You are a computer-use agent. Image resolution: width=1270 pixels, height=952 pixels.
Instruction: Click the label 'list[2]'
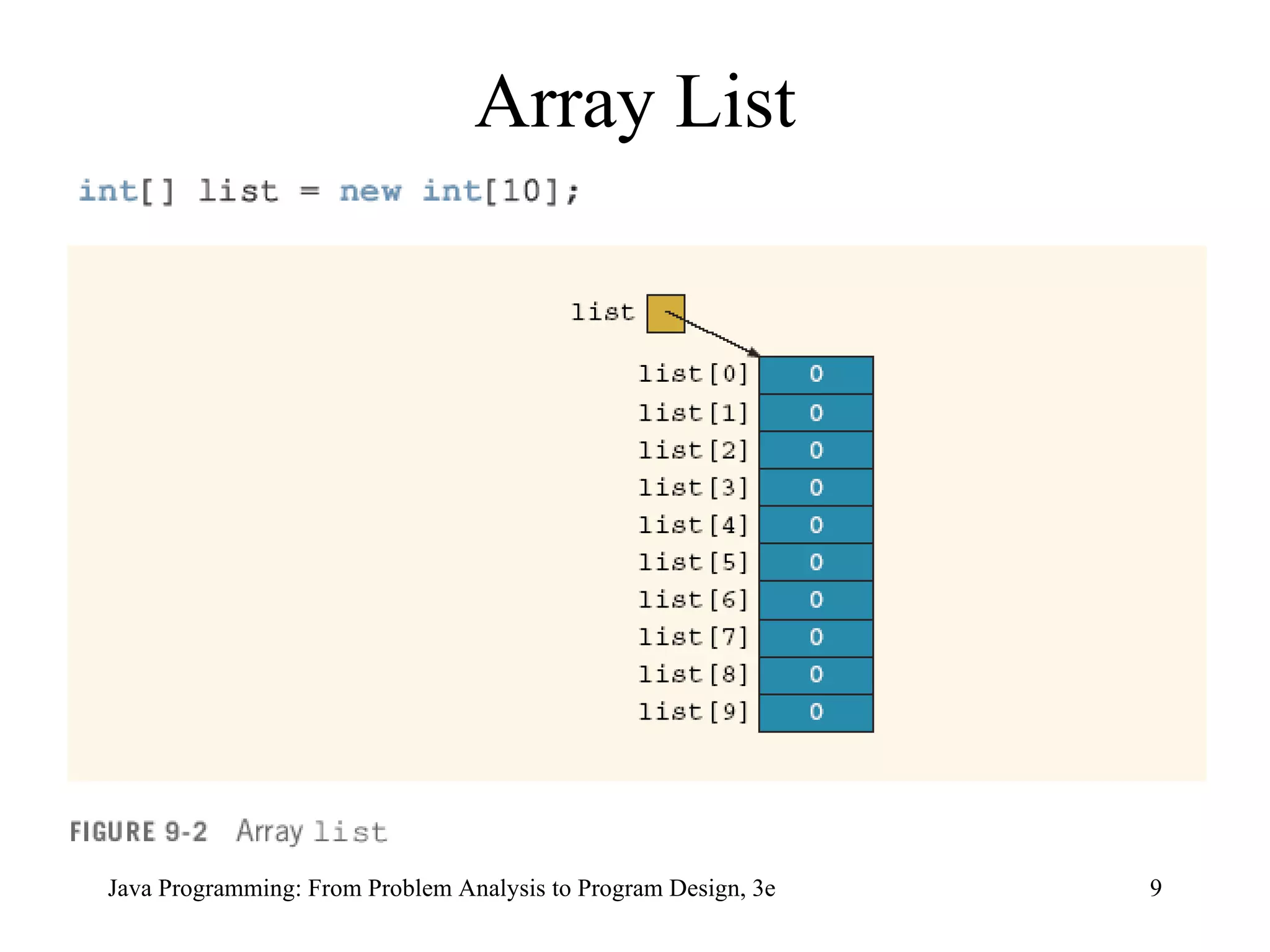click(x=693, y=450)
